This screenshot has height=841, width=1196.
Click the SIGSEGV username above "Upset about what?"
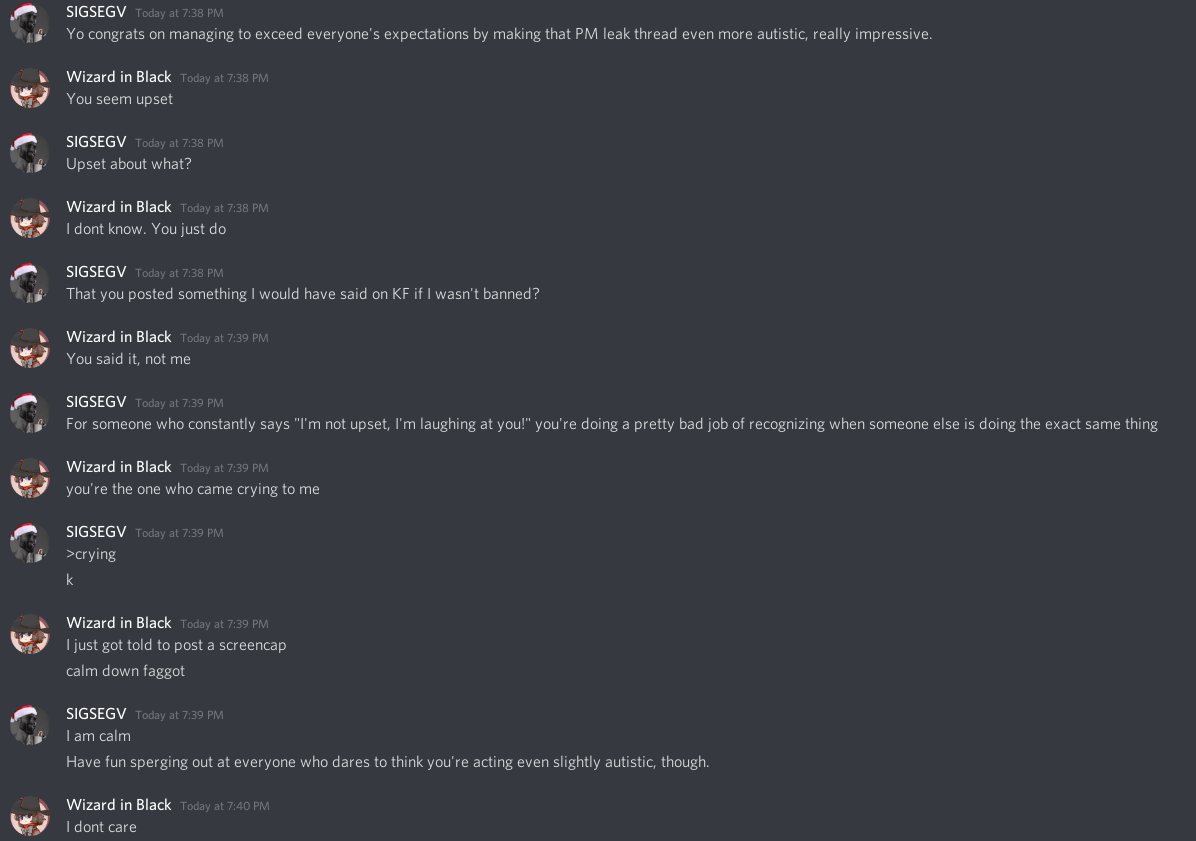[96, 142]
